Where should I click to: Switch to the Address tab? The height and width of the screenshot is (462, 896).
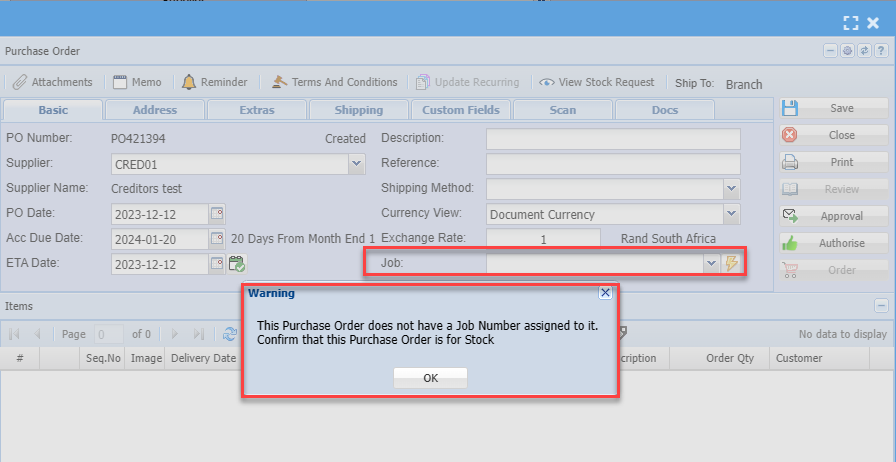pos(155,110)
